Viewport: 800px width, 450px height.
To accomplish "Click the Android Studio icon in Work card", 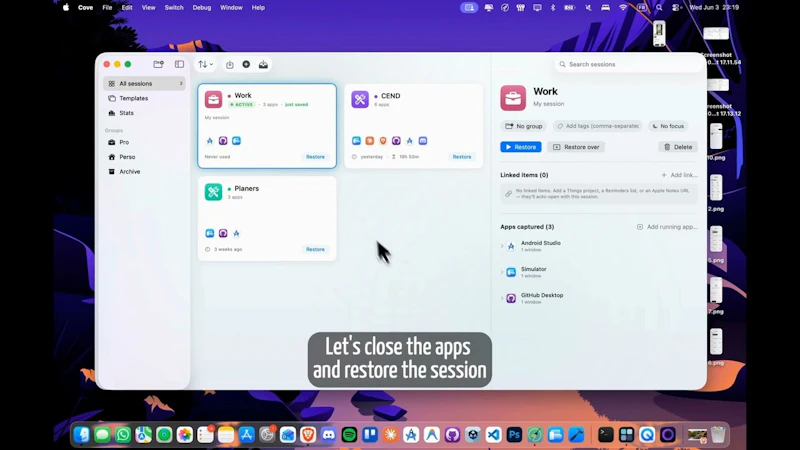I will [210, 141].
